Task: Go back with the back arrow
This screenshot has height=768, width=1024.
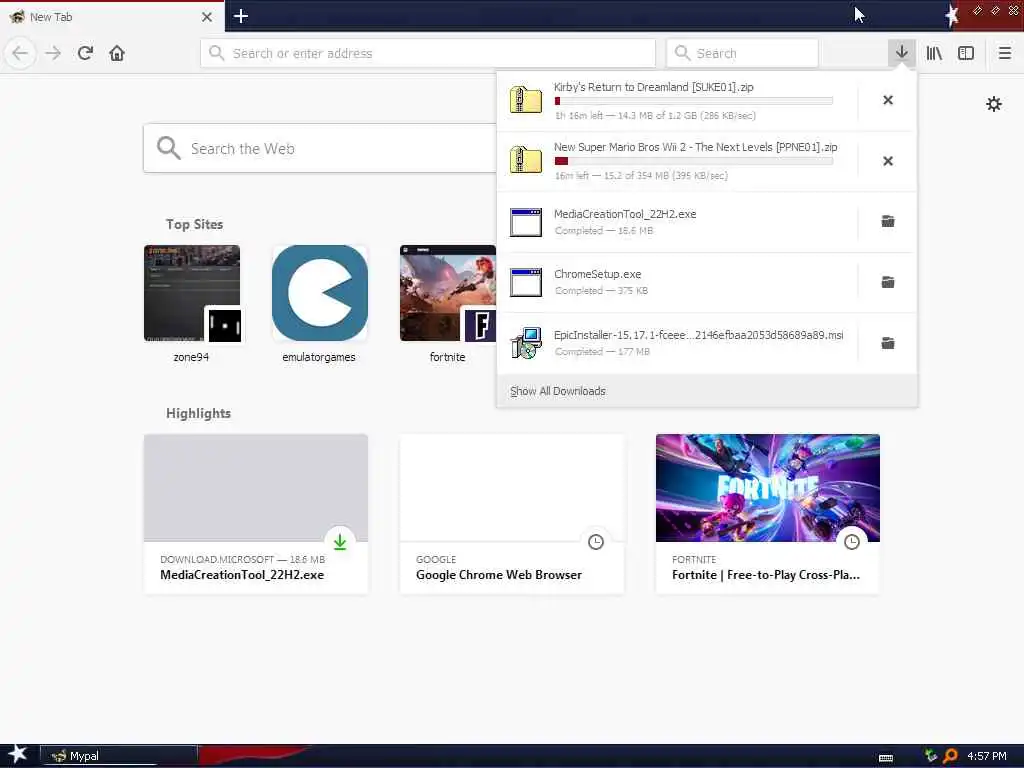Action: pyautogui.click(x=20, y=53)
